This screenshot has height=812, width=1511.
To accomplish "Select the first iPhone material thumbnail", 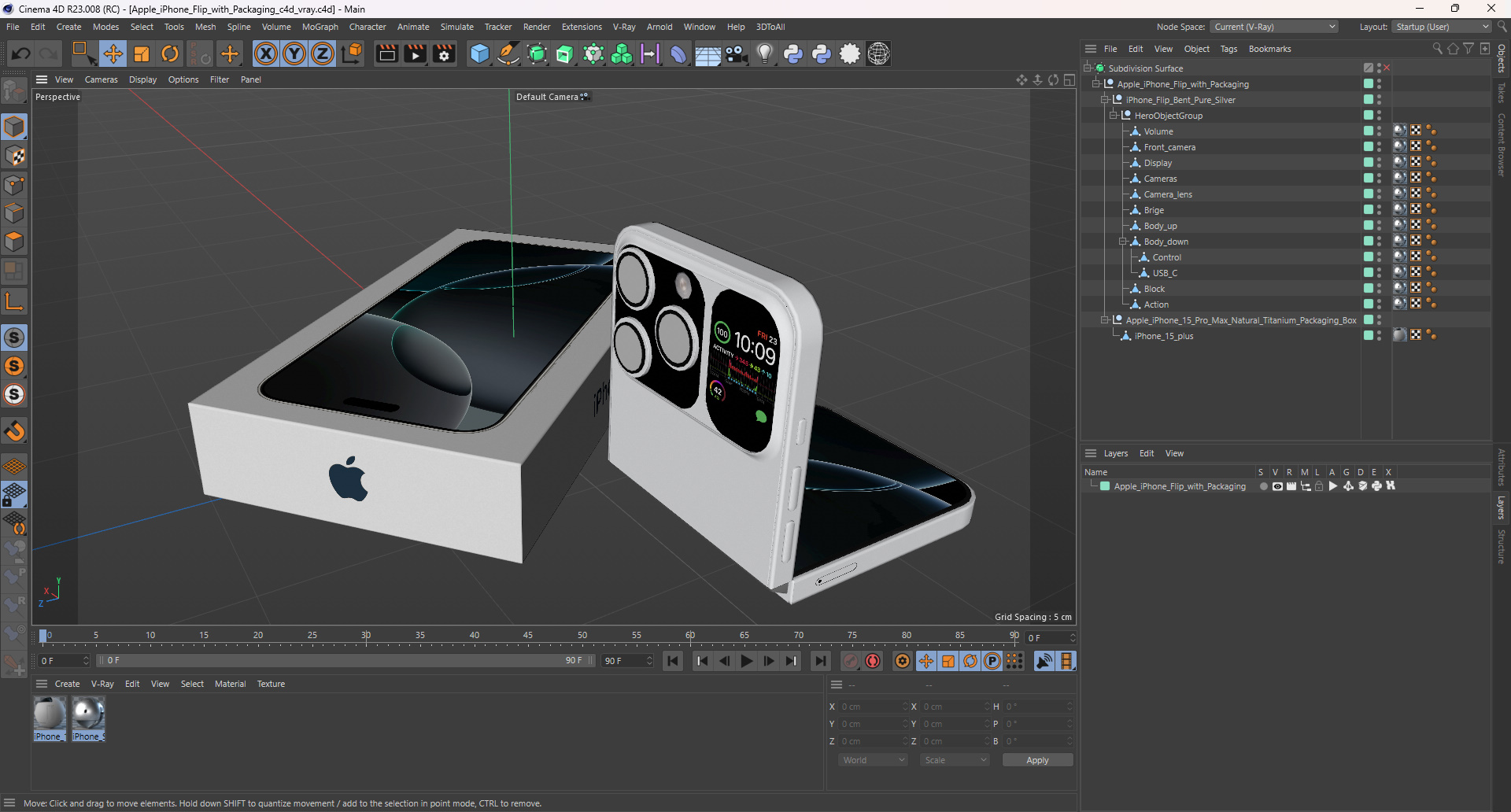I will (50, 714).
